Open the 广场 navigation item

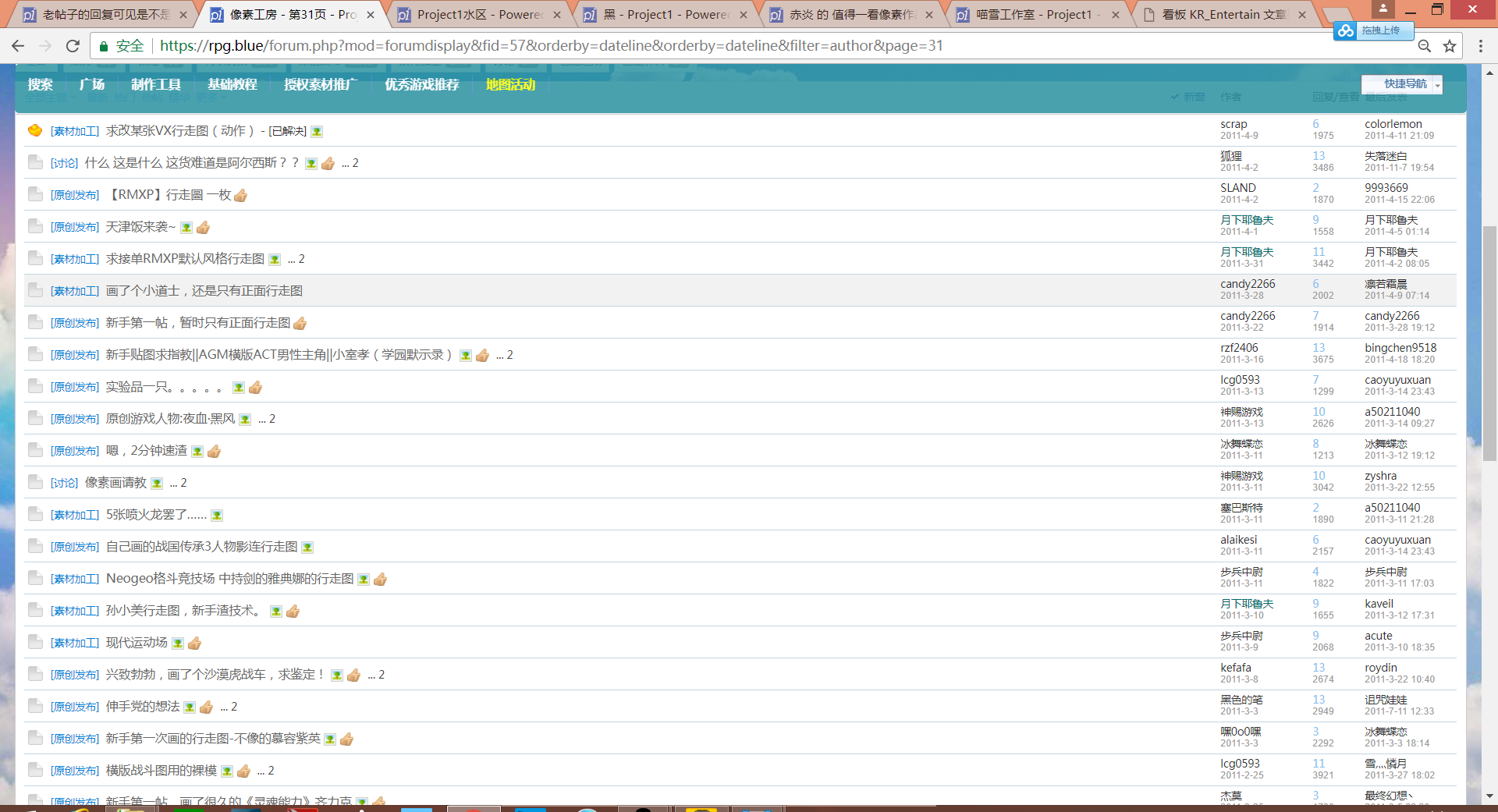tap(92, 84)
